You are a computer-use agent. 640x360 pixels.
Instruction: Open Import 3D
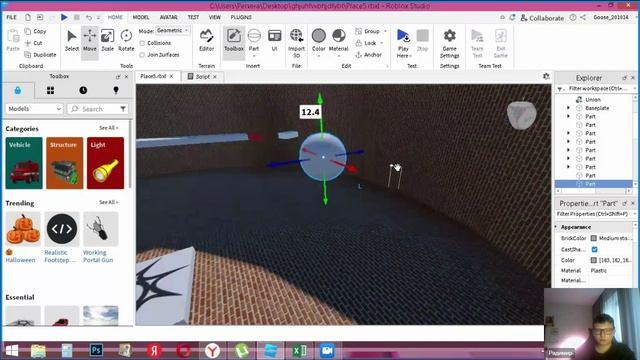[x=296, y=43]
